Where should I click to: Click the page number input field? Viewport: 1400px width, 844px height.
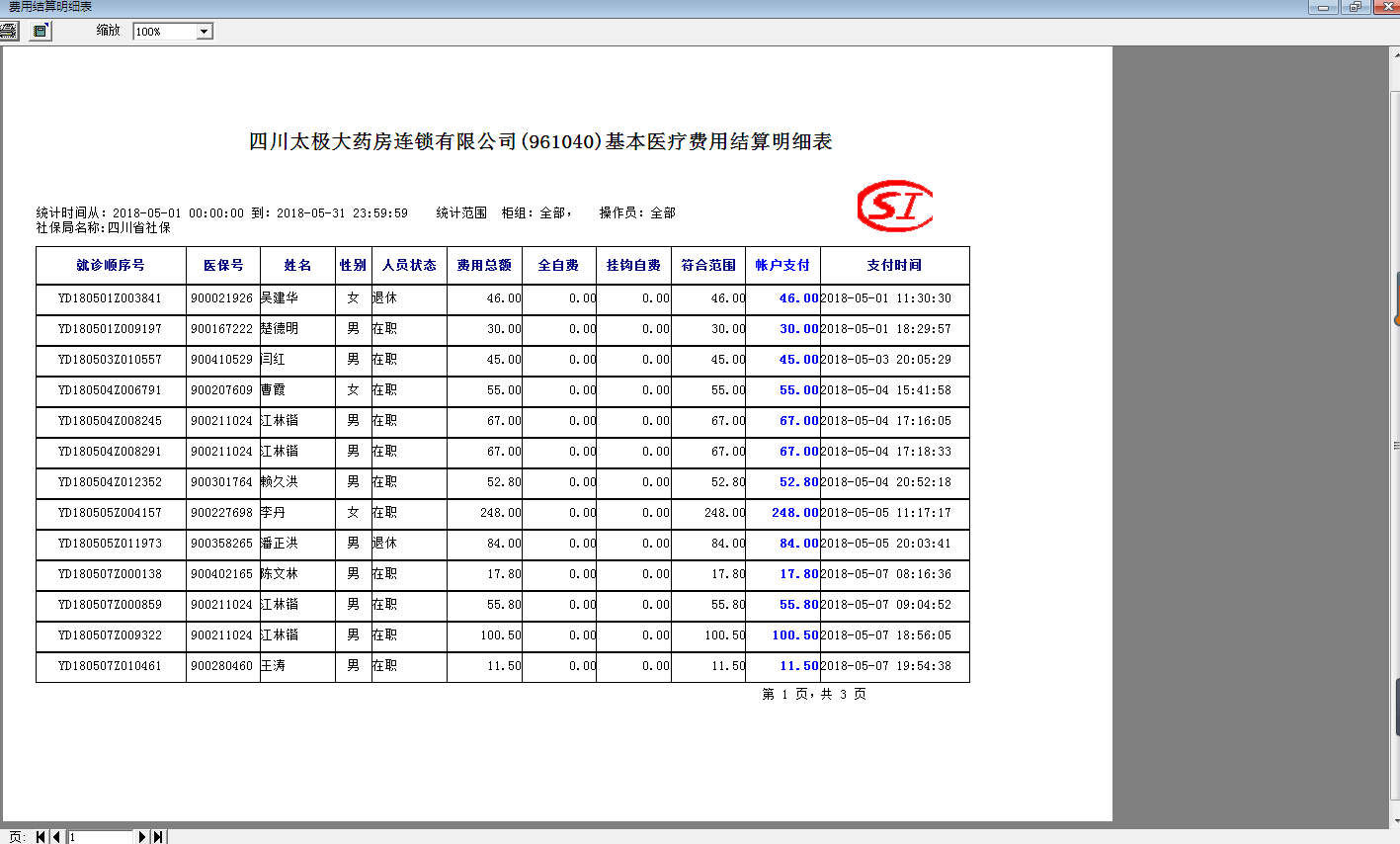(100, 837)
